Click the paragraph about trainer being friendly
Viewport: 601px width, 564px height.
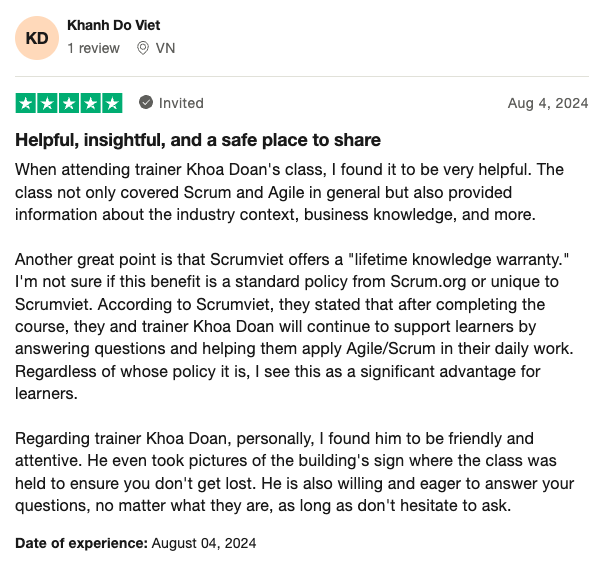294,472
